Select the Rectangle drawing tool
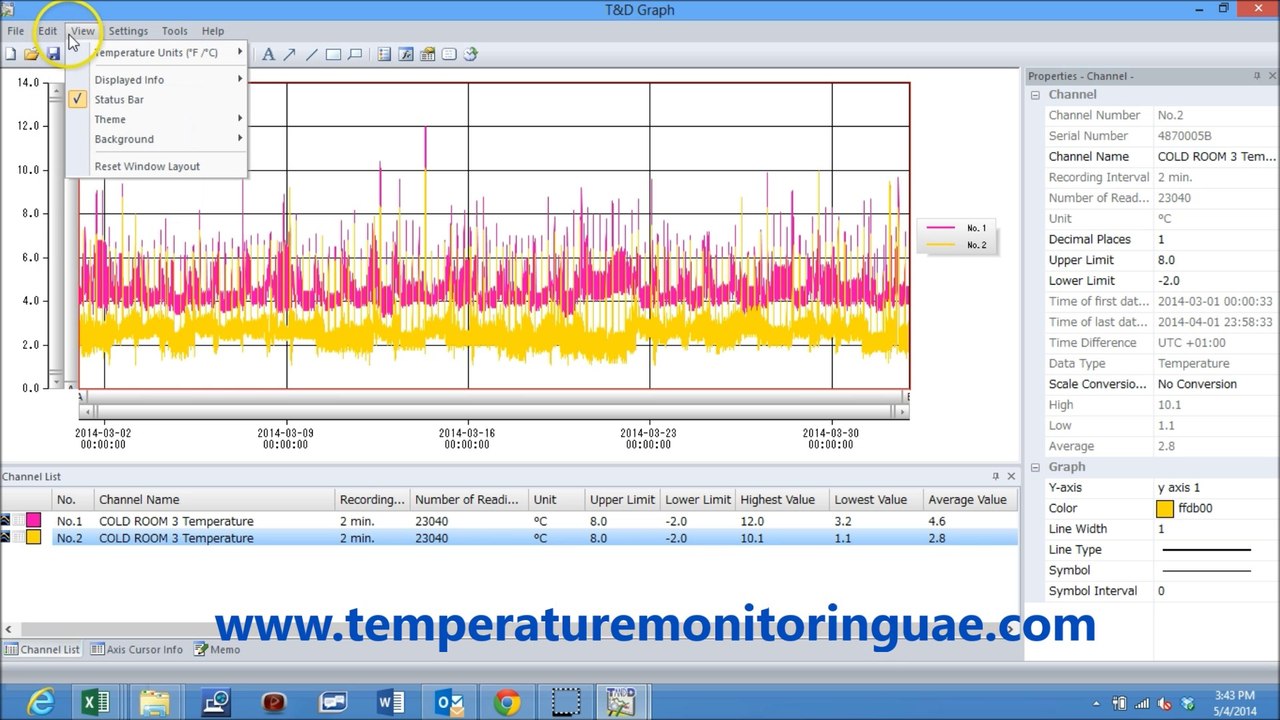Image resolution: width=1280 pixels, height=720 pixels. [x=333, y=54]
